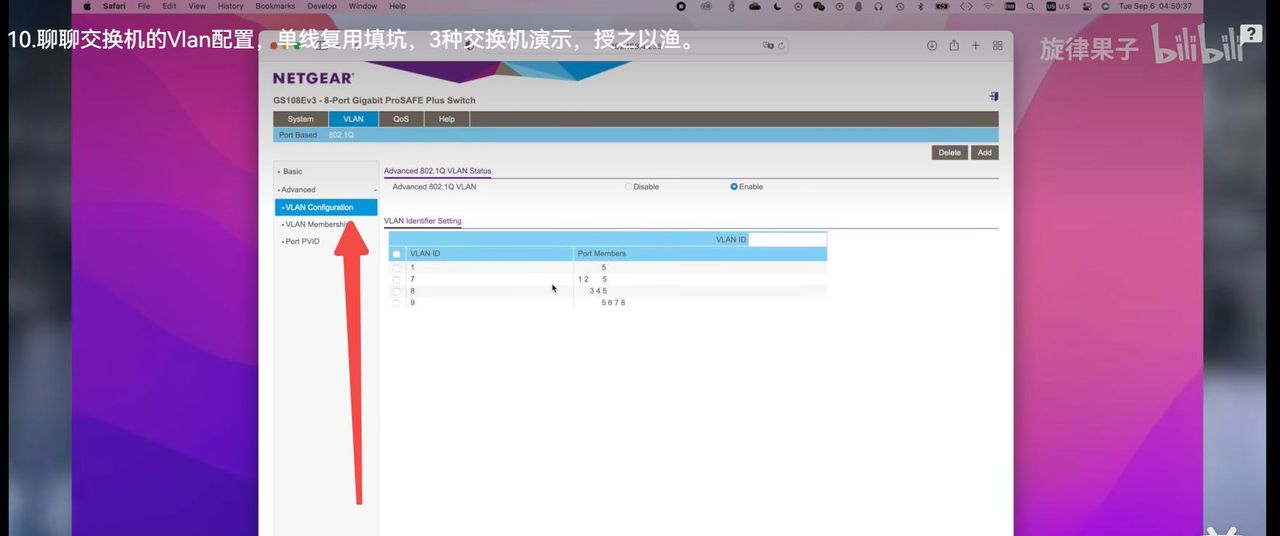Viewport: 1280px width, 536px height.
Task: Check the box for VLAN ID 7
Action: [x=396, y=279]
